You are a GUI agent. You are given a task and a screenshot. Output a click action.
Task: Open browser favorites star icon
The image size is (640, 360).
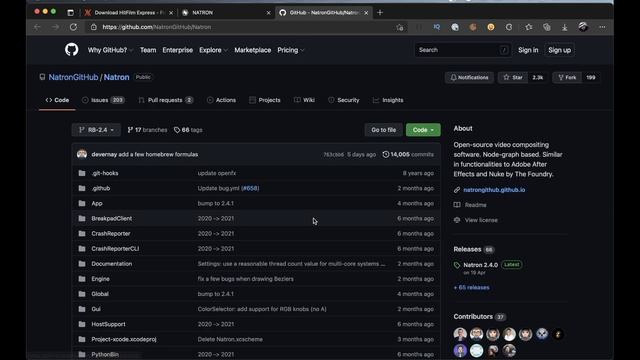click(529, 27)
